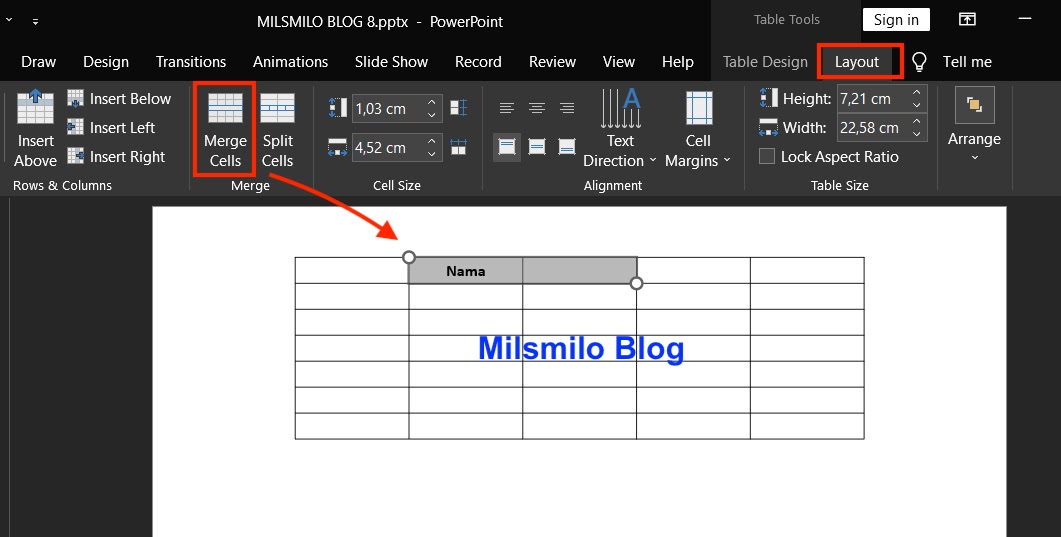Image resolution: width=1061 pixels, height=537 pixels.
Task: Increase cell row height with up arrow
Action: [432, 102]
